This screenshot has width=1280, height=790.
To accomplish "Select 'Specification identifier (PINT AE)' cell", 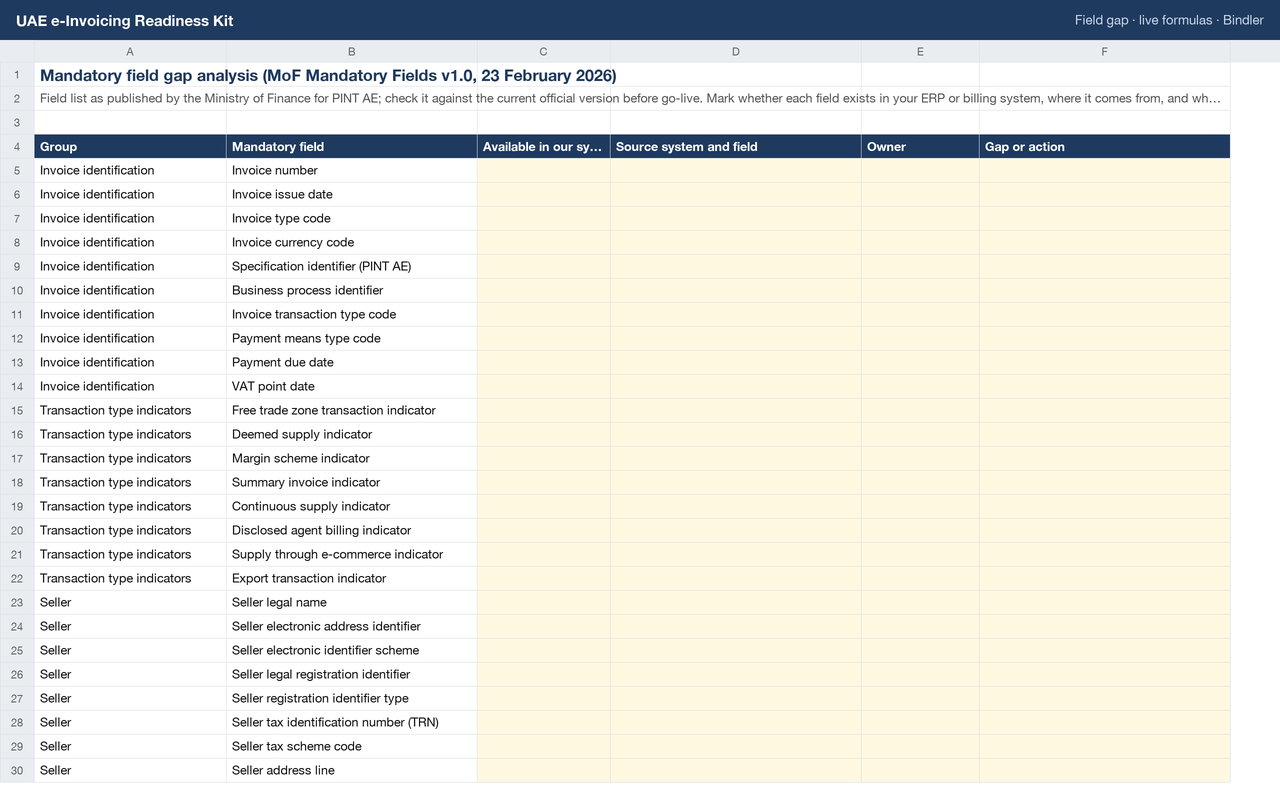I will pos(351,266).
